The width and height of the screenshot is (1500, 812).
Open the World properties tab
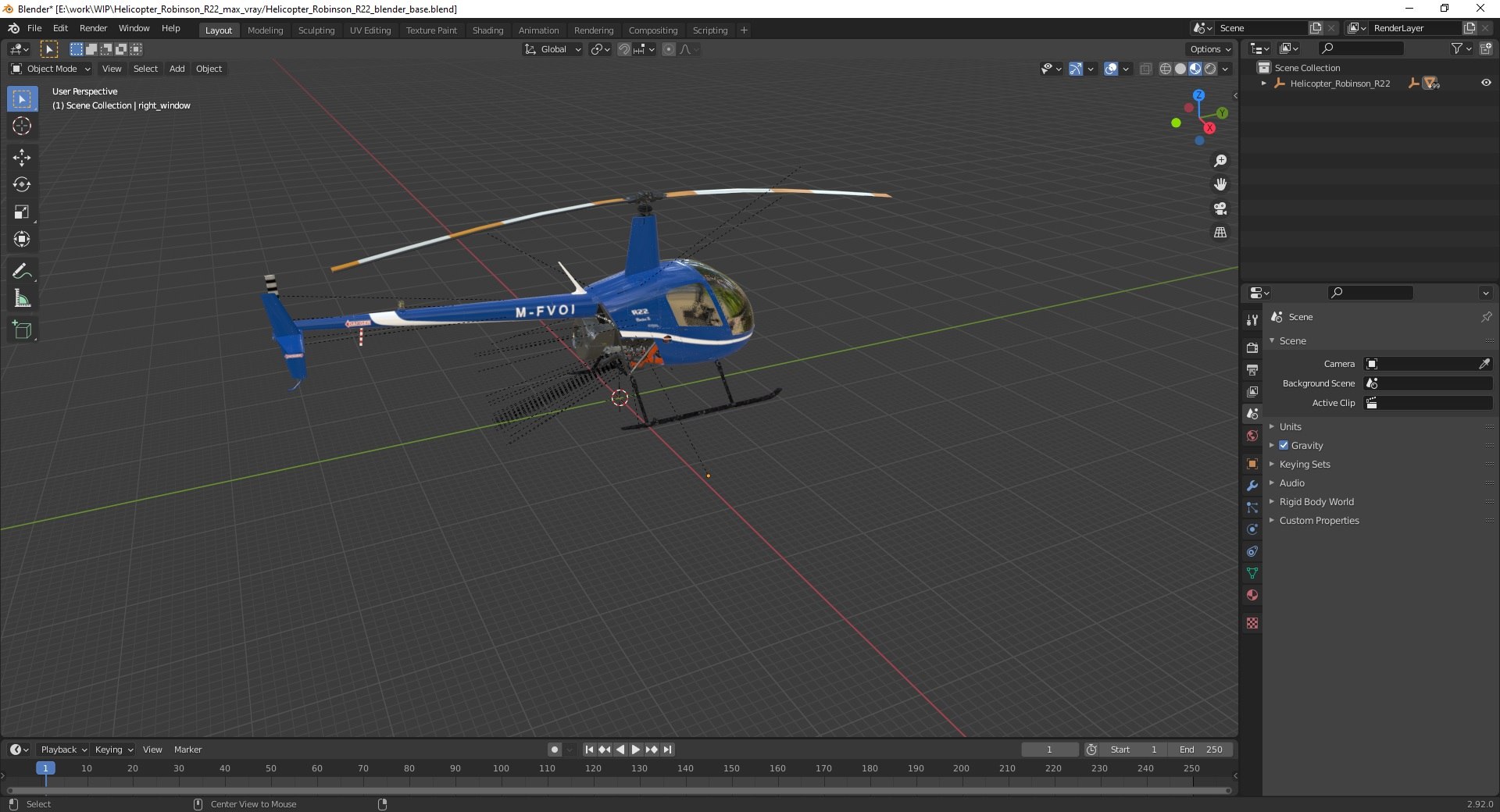[1252, 436]
